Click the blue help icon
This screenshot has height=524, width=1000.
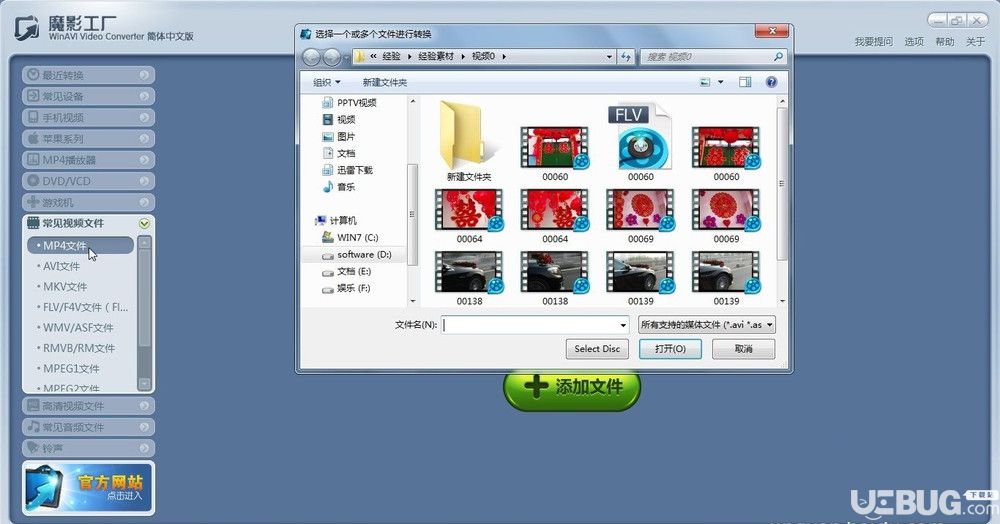(771, 82)
